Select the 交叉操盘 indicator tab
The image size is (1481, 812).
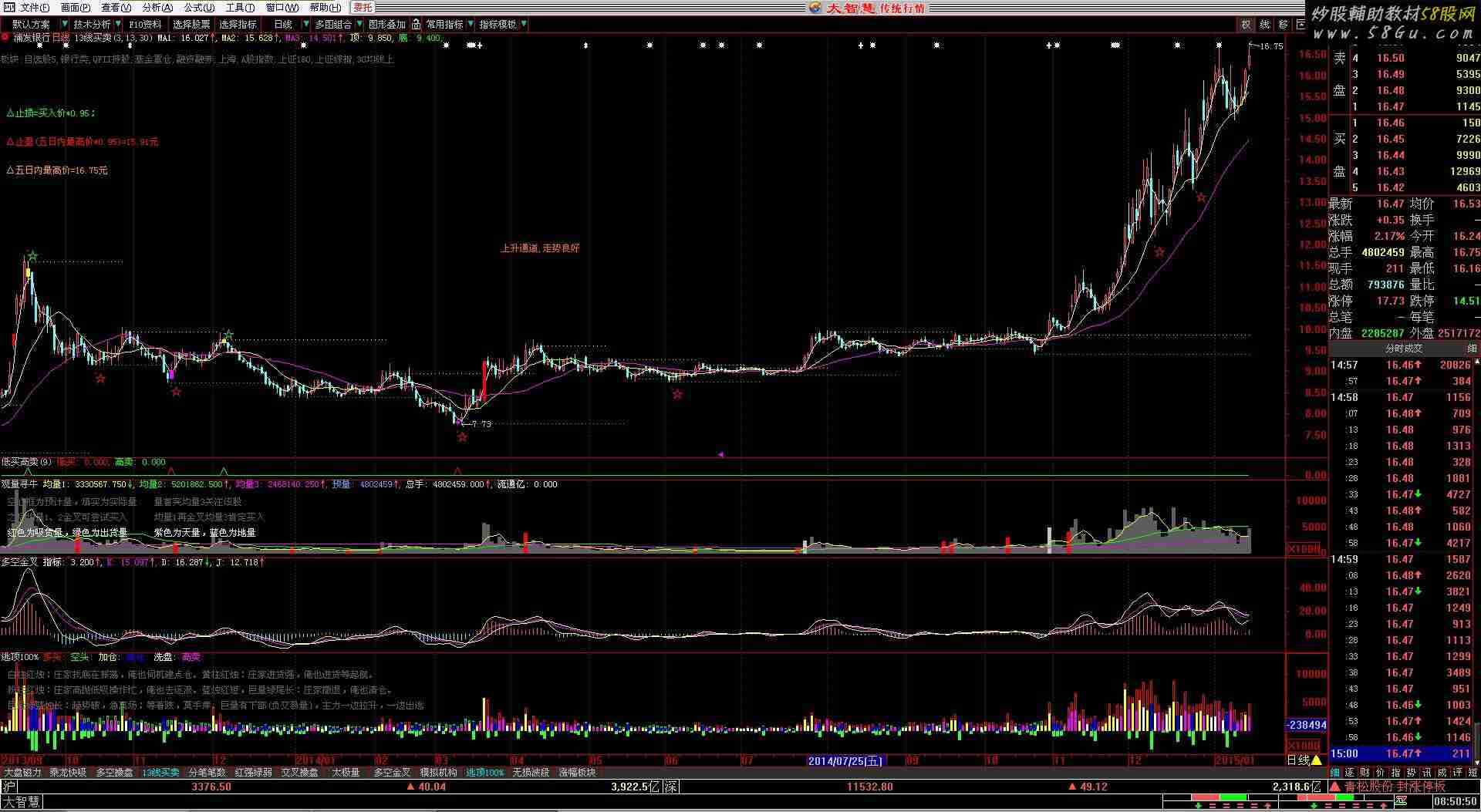click(x=299, y=772)
